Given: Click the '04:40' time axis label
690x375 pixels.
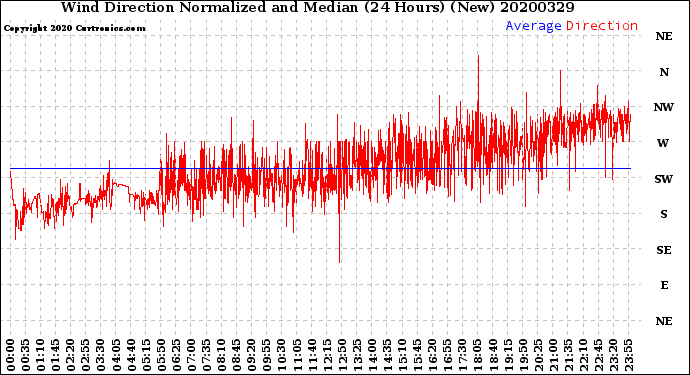Looking at the screenshot, I should tap(131, 355).
